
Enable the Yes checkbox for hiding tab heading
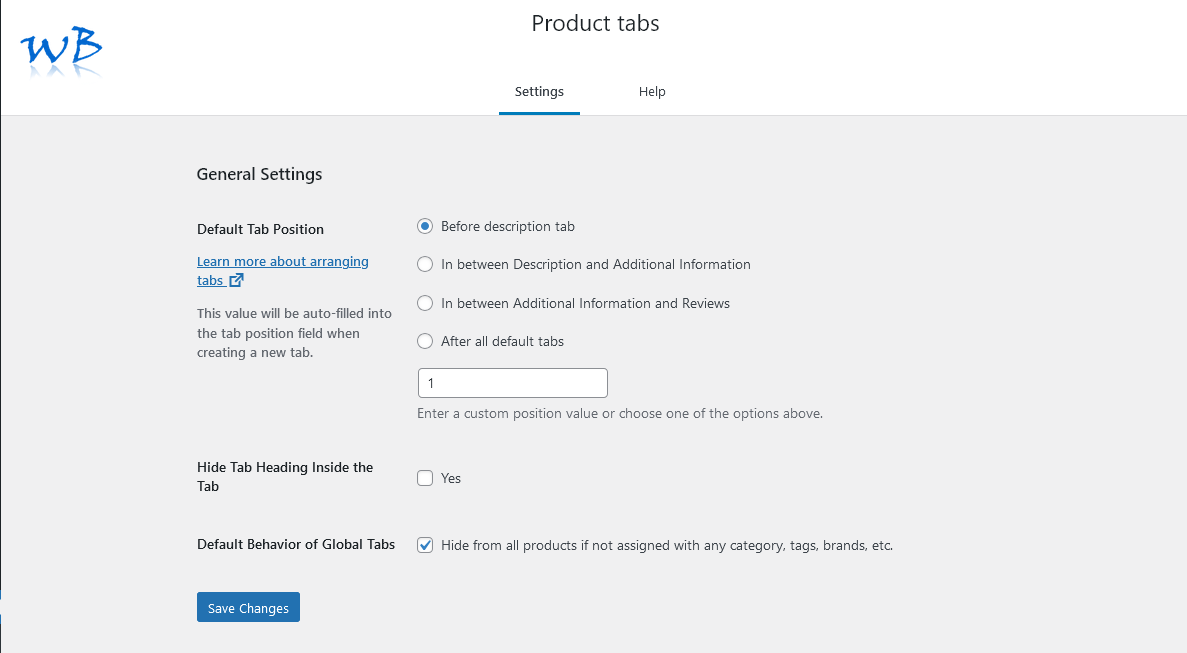pos(425,478)
